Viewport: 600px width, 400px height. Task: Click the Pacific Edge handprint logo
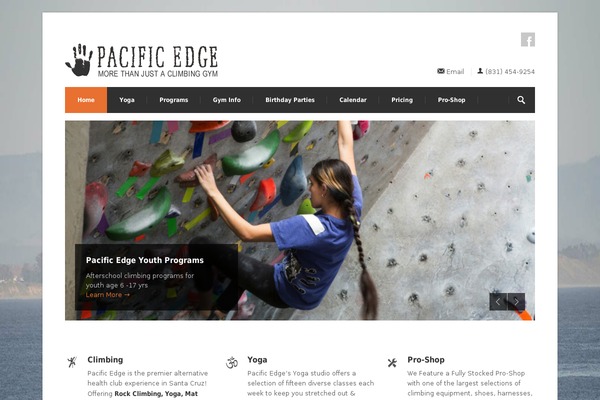coord(142,60)
